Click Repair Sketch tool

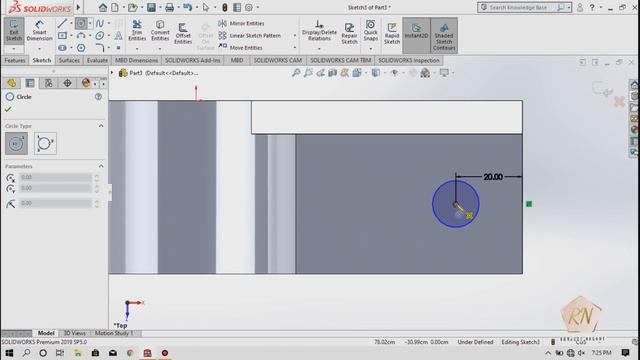click(349, 33)
